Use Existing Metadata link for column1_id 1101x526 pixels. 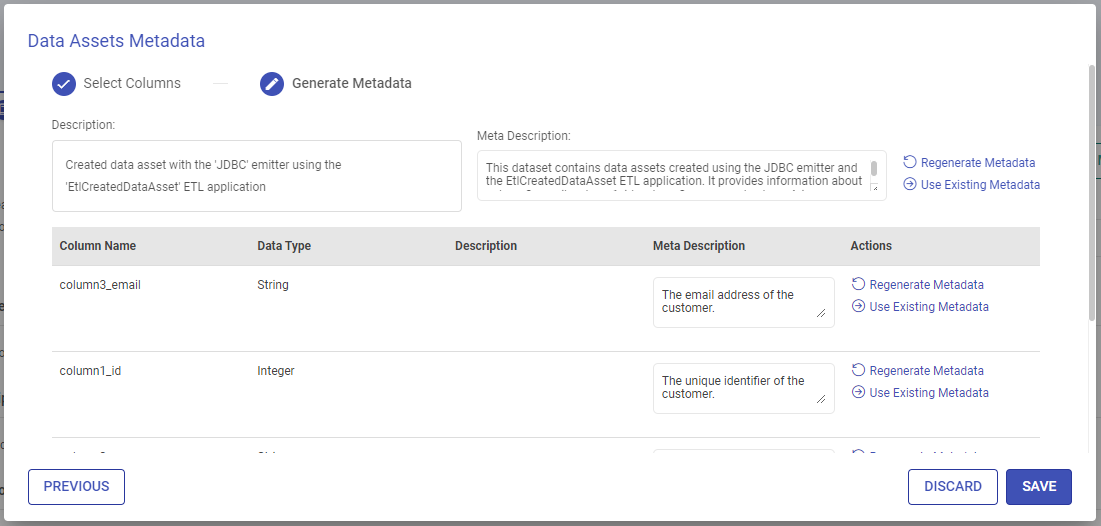click(929, 393)
